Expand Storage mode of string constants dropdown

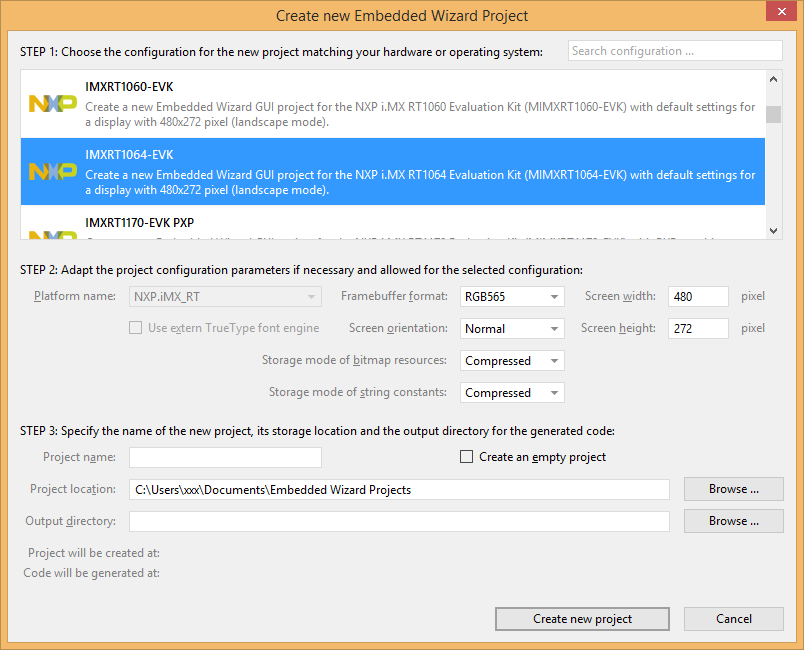point(512,392)
